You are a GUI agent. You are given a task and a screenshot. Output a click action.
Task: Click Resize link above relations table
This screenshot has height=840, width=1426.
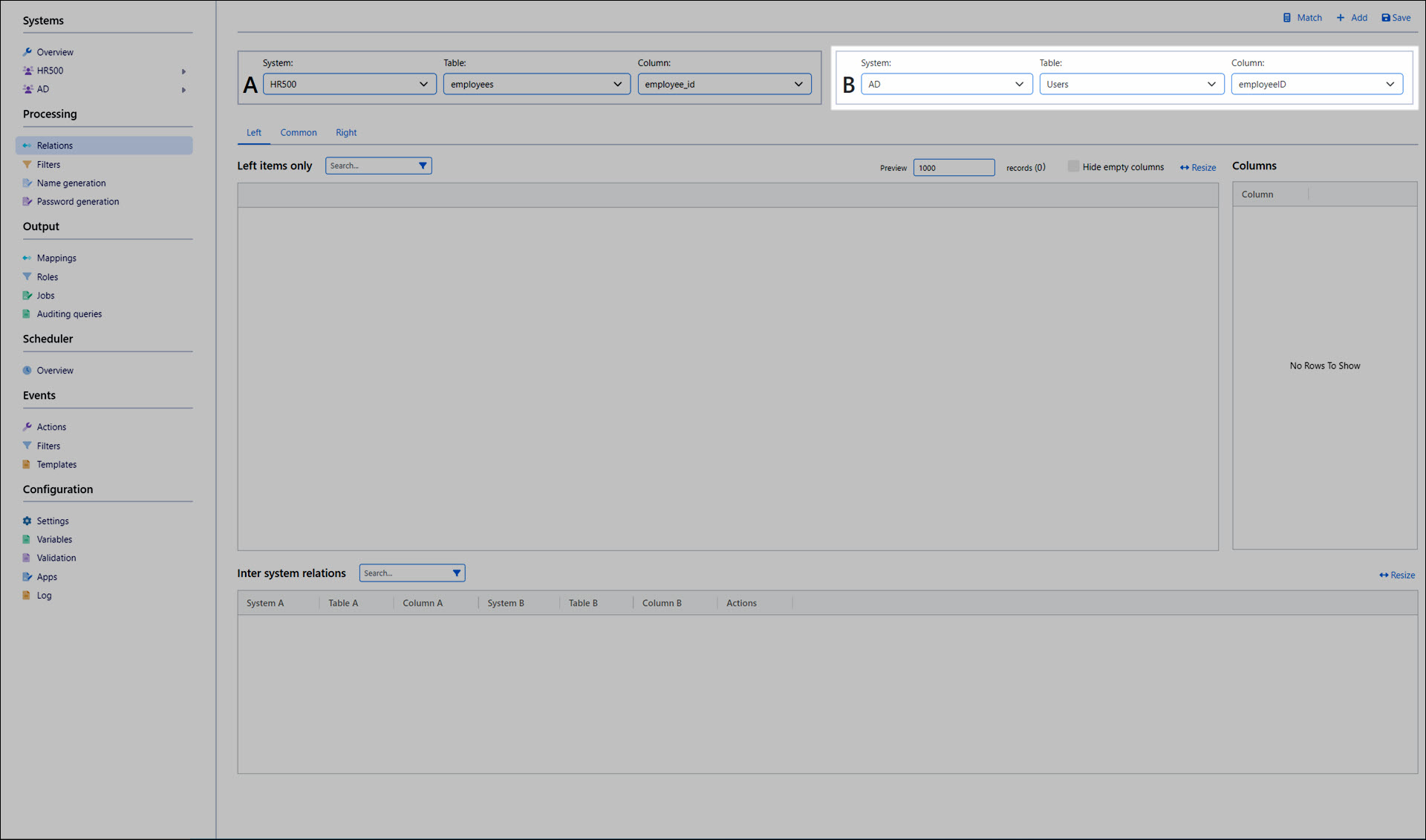coord(1397,576)
